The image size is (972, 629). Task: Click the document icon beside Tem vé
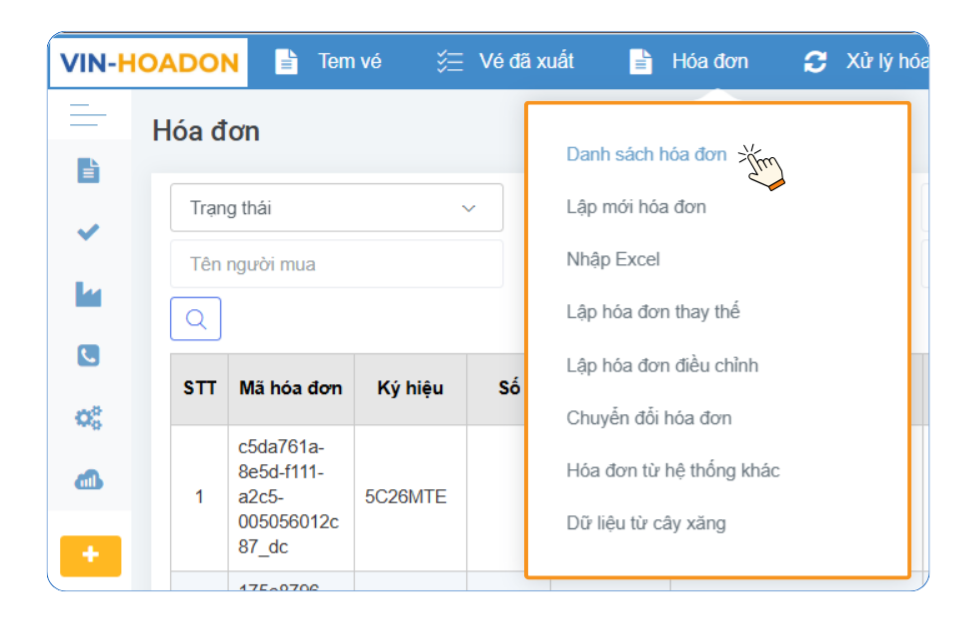(x=286, y=62)
